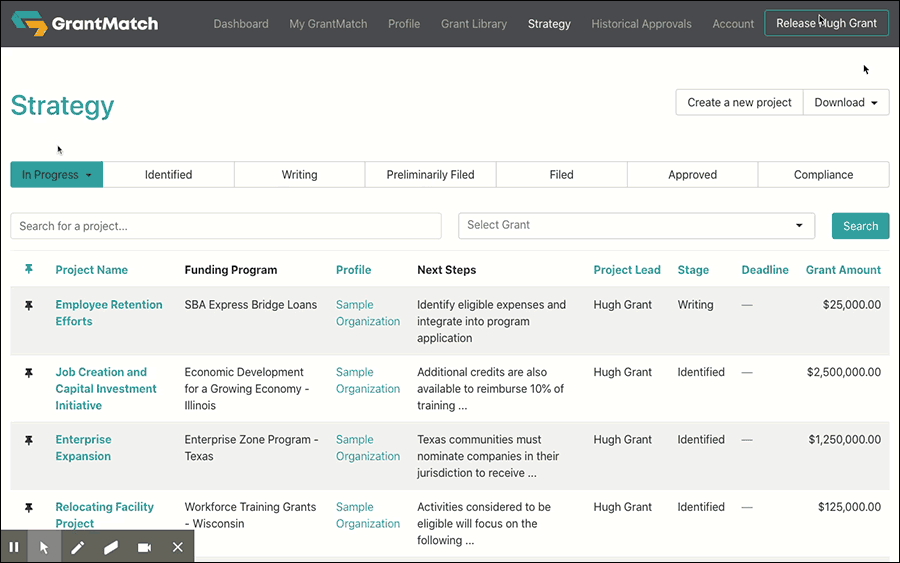Screen dimensions: 900x563
Task: Open the Relocating Facility Project link
Action: coord(104,515)
